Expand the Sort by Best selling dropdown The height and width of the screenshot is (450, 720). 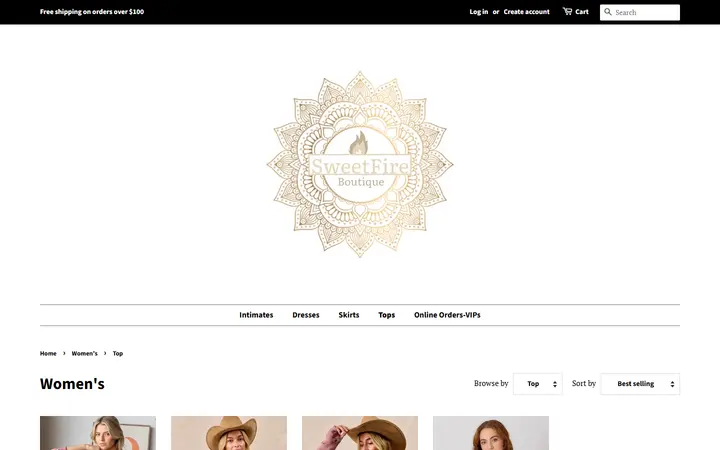tap(640, 384)
